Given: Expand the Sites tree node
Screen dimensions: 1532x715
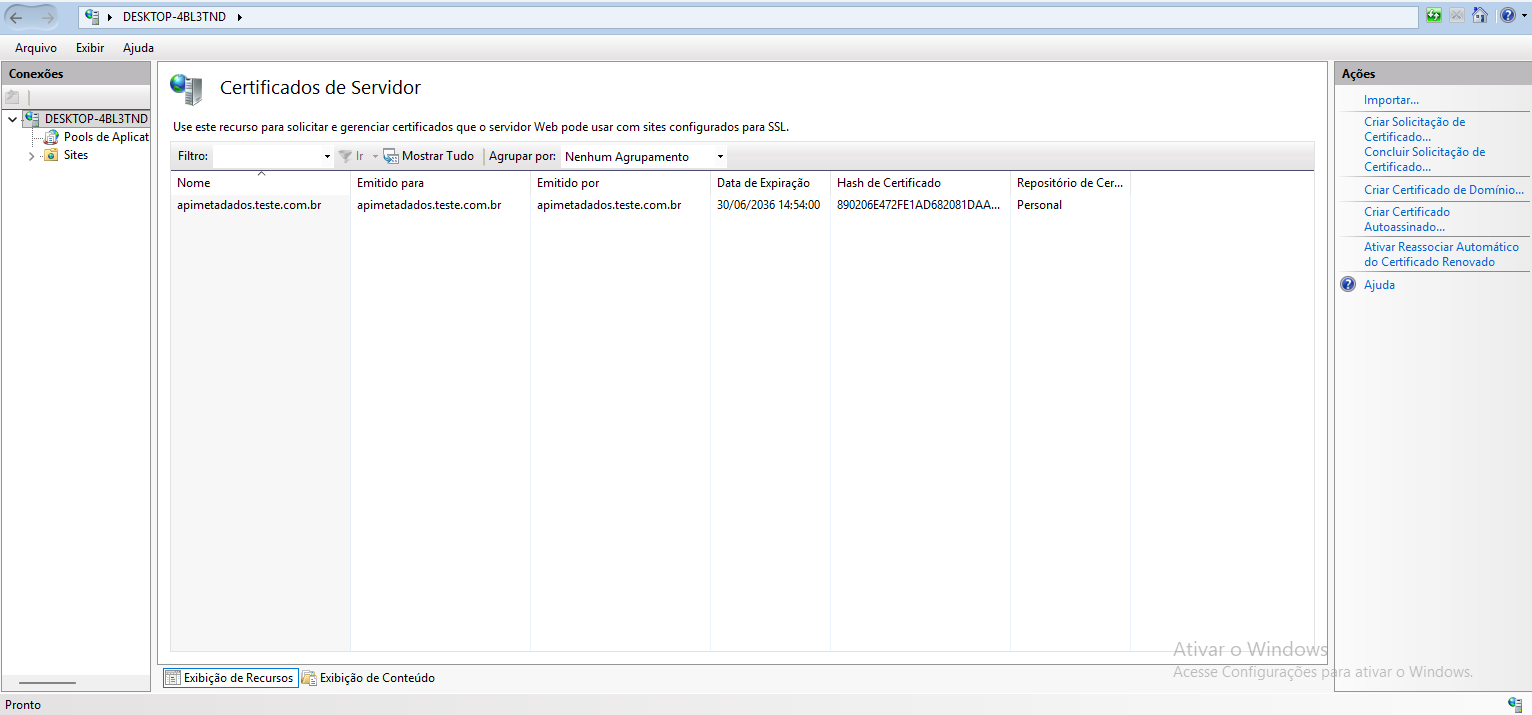Looking at the screenshot, I should (31, 156).
